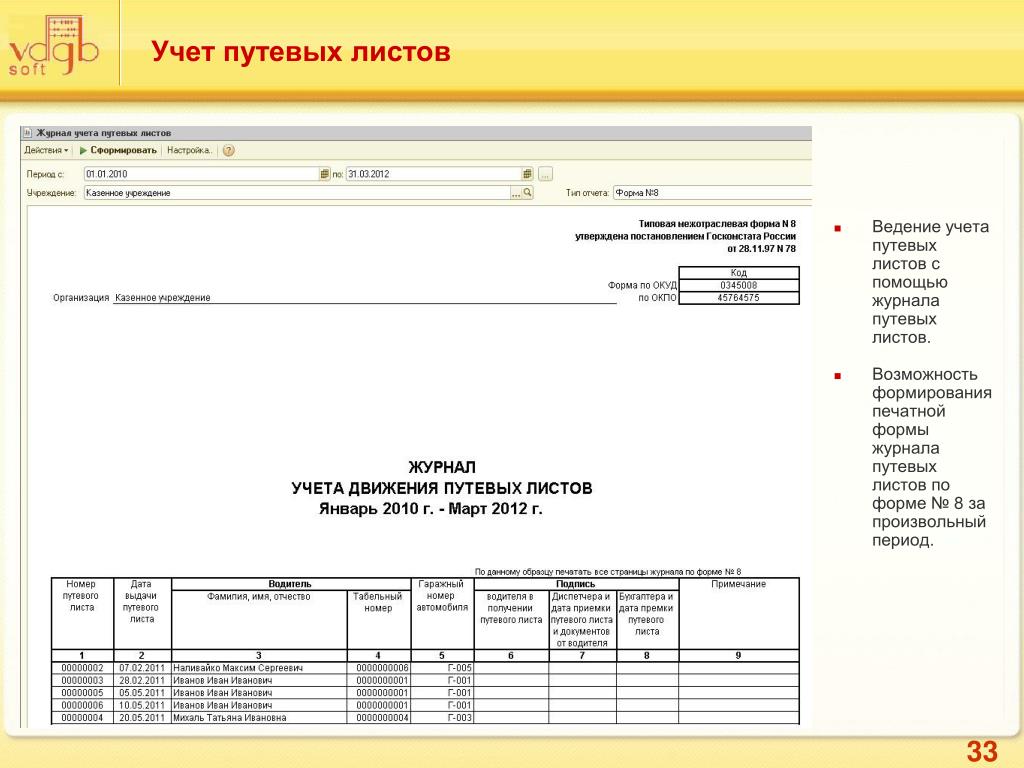The width and height of the screenshot is (1024, 768).
Task: Select cell 00000005 in waybill number column
Action: tap(82, 693)
